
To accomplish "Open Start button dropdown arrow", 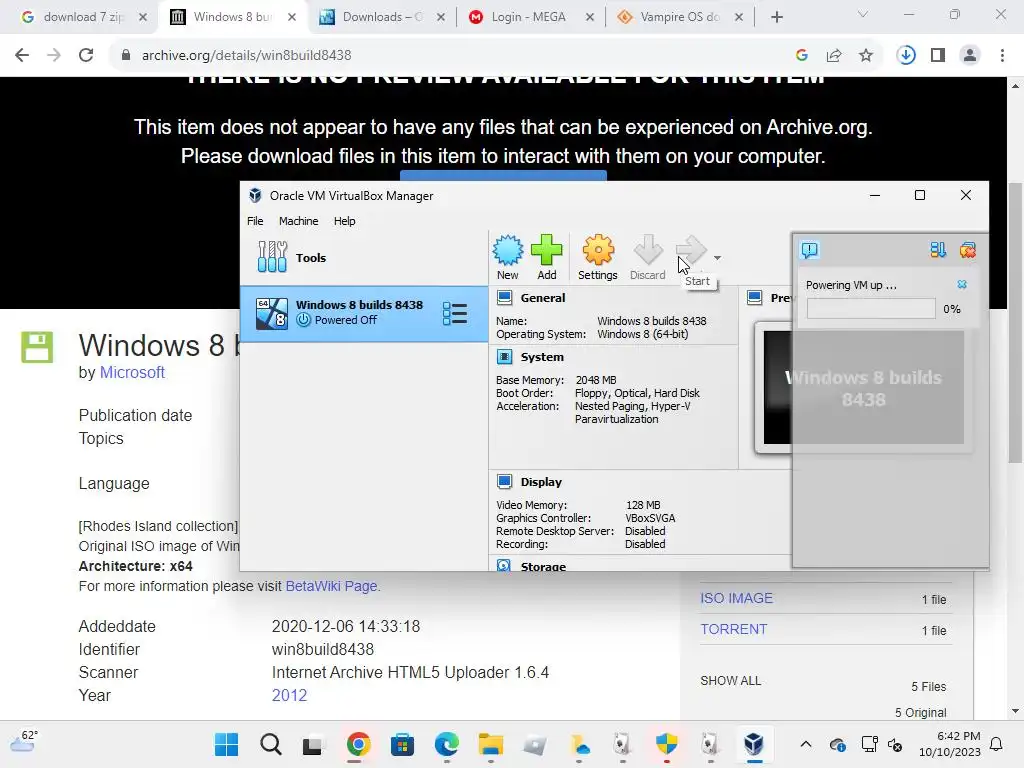I will point(717,258).
